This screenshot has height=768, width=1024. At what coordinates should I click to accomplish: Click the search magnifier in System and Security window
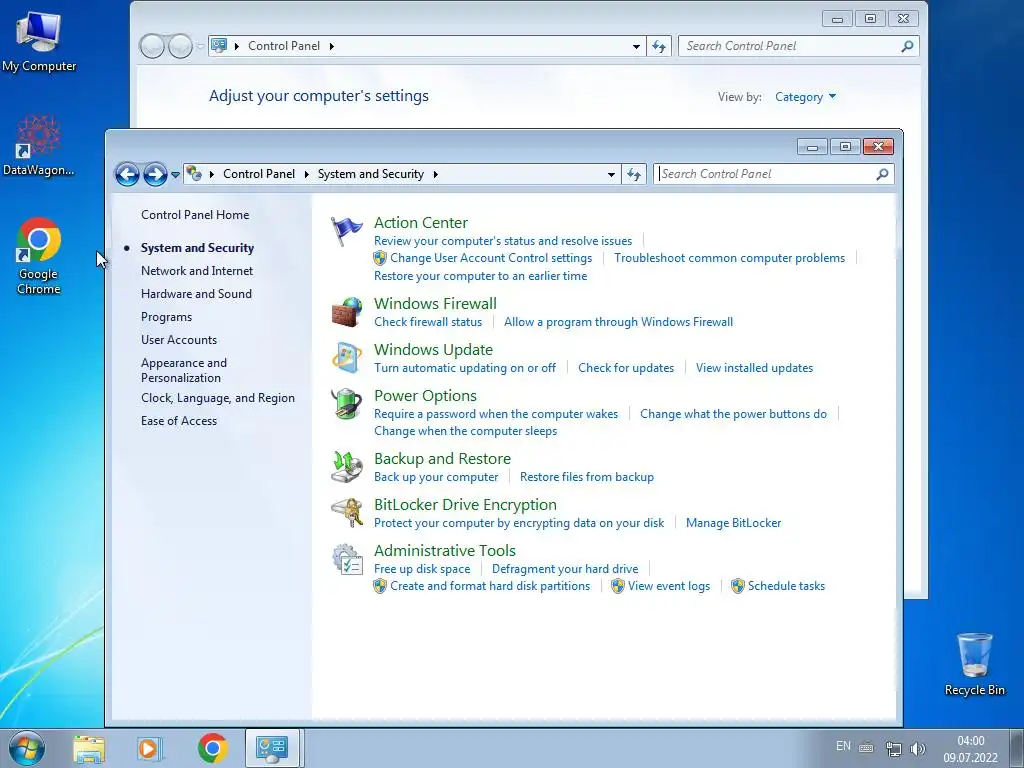(x=882, y=174)
